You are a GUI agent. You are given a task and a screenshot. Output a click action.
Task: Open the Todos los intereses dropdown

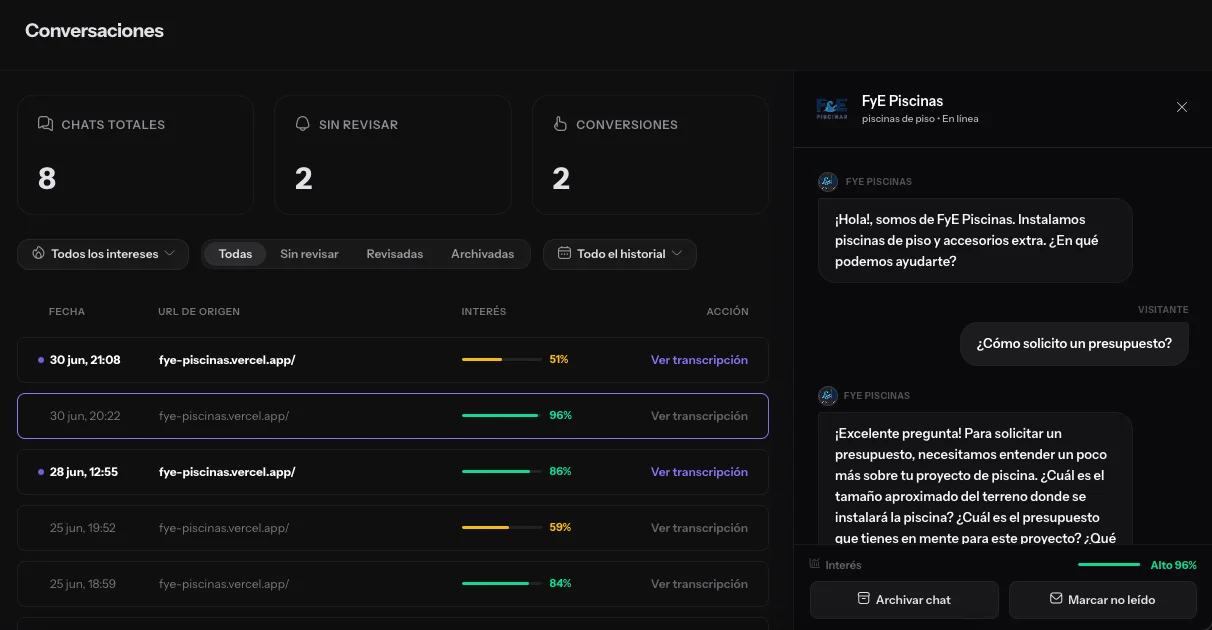coord(103,254)
